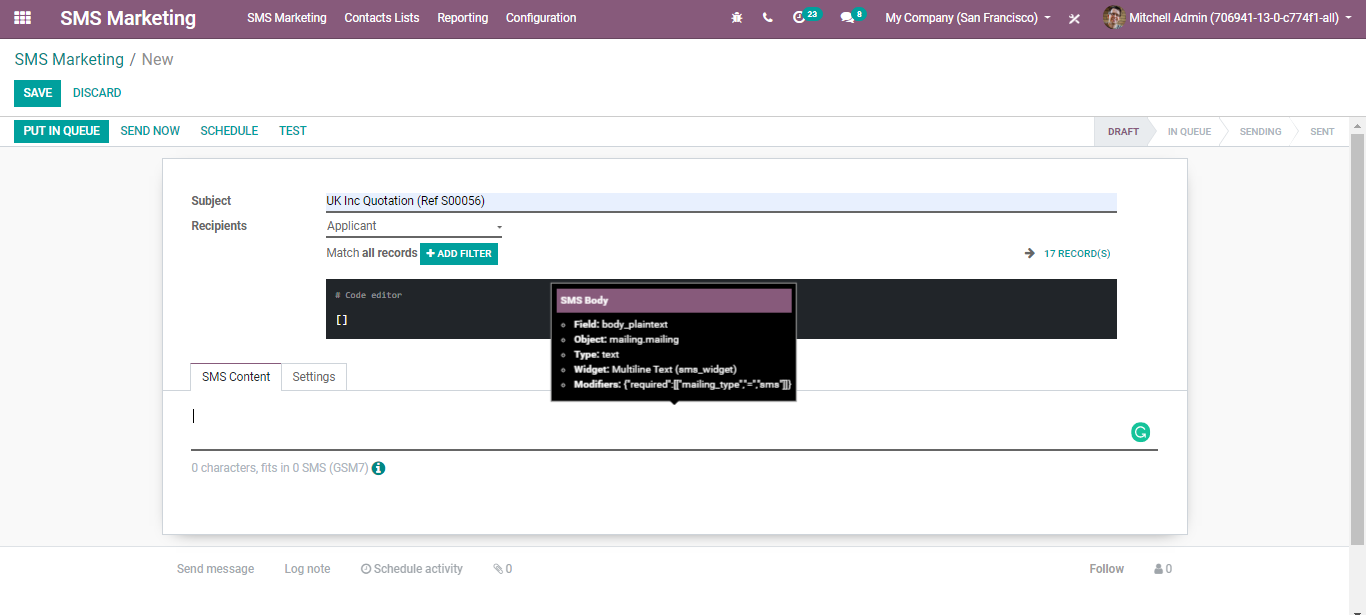1366x615 pixels.
Task: Switch to the Settings tab
Action: (x=314, y=377)
